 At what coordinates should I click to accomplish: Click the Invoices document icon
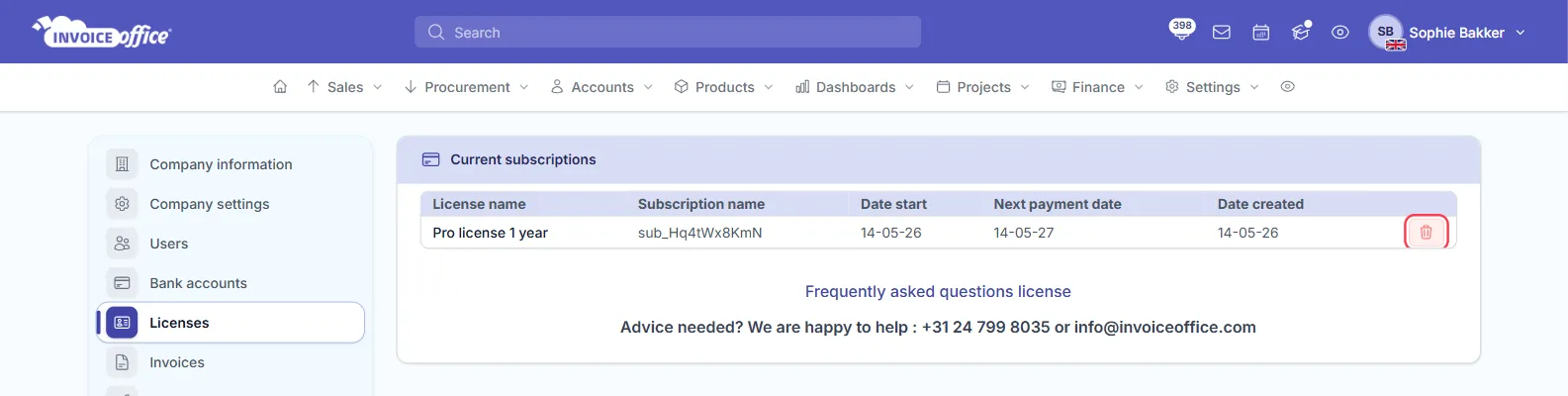(122, 362)
